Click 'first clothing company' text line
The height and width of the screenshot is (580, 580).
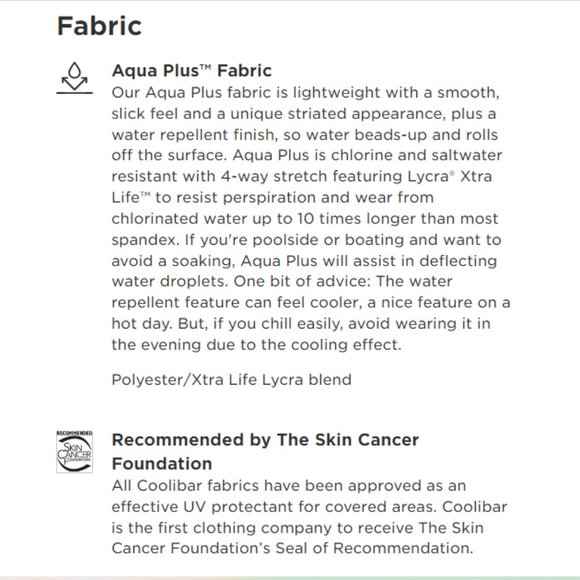click(297, 527)
